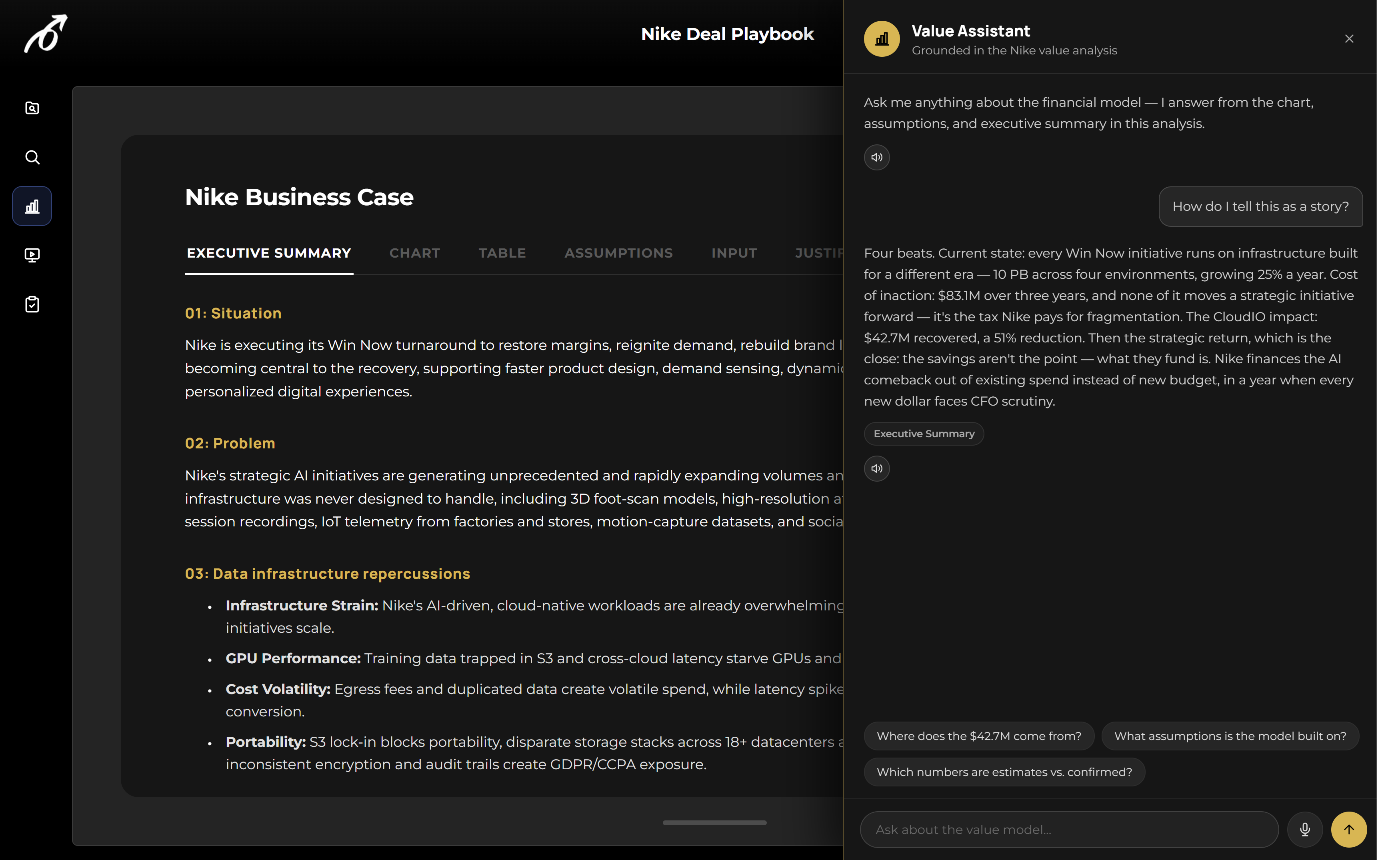Click the microphone voice input button
The image size is (1377, 860).
[1305, 829]
